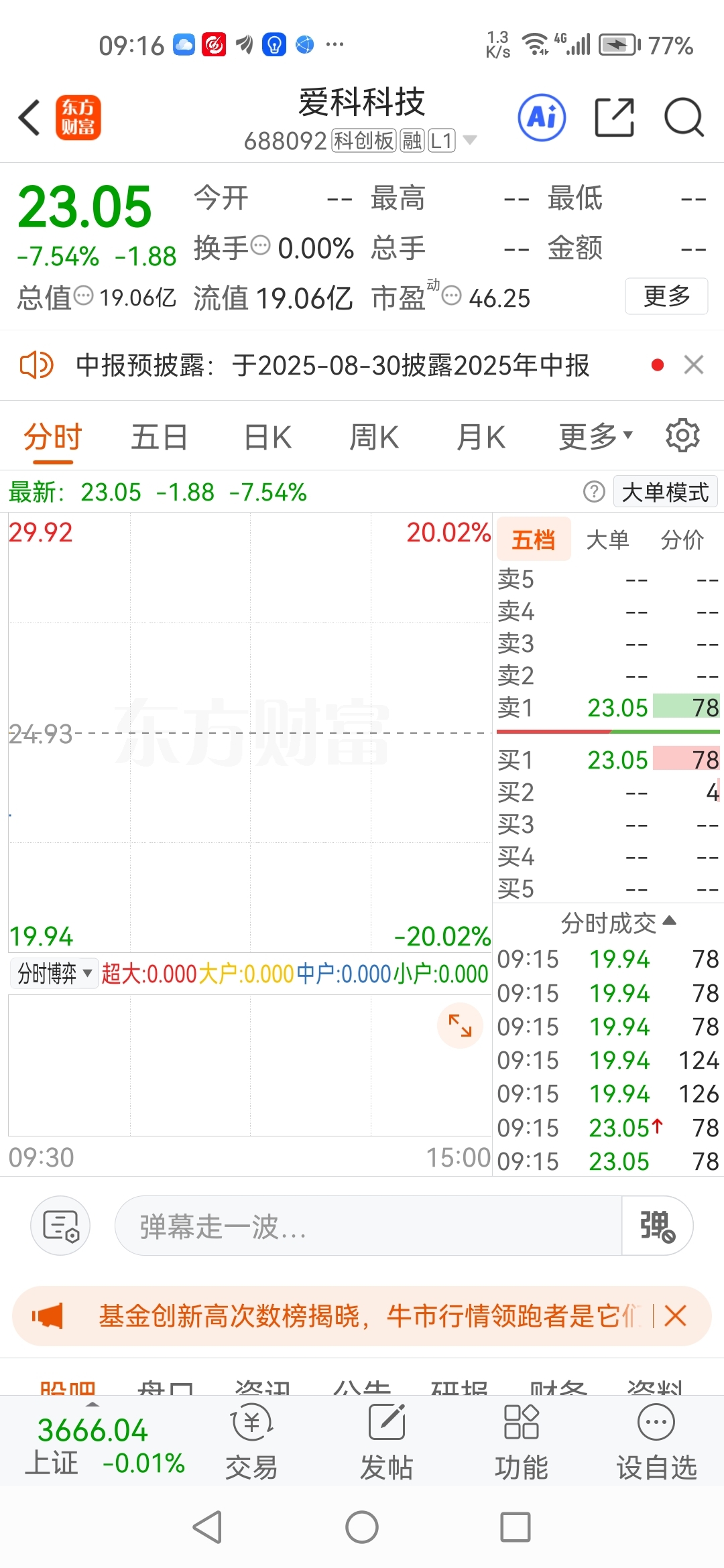Close the 中报预披露 notice
The width and height of the screenshot is (724, 1568).
pyautogui.click(x=693, y=365)
